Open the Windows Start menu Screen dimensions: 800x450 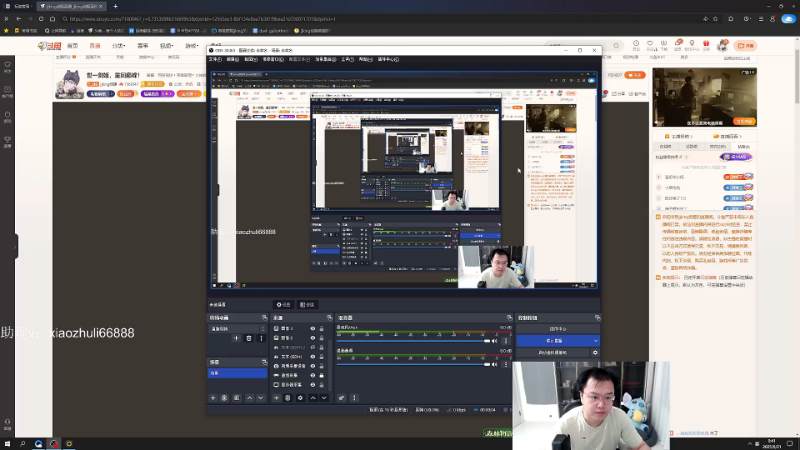pos(7,444)
